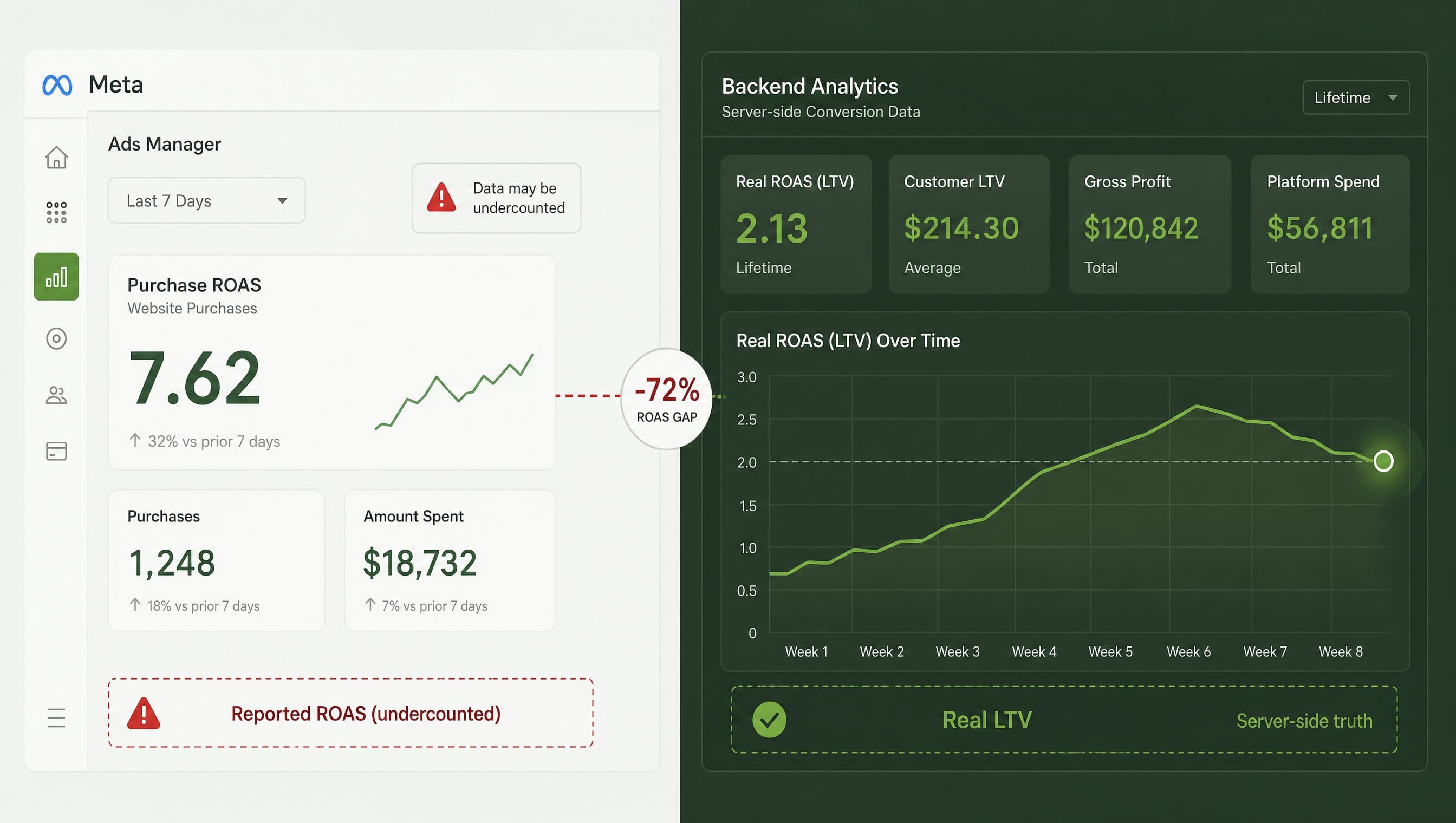Click the Week 2 axis label
The image size is (1456, 823).
(881, 652)
